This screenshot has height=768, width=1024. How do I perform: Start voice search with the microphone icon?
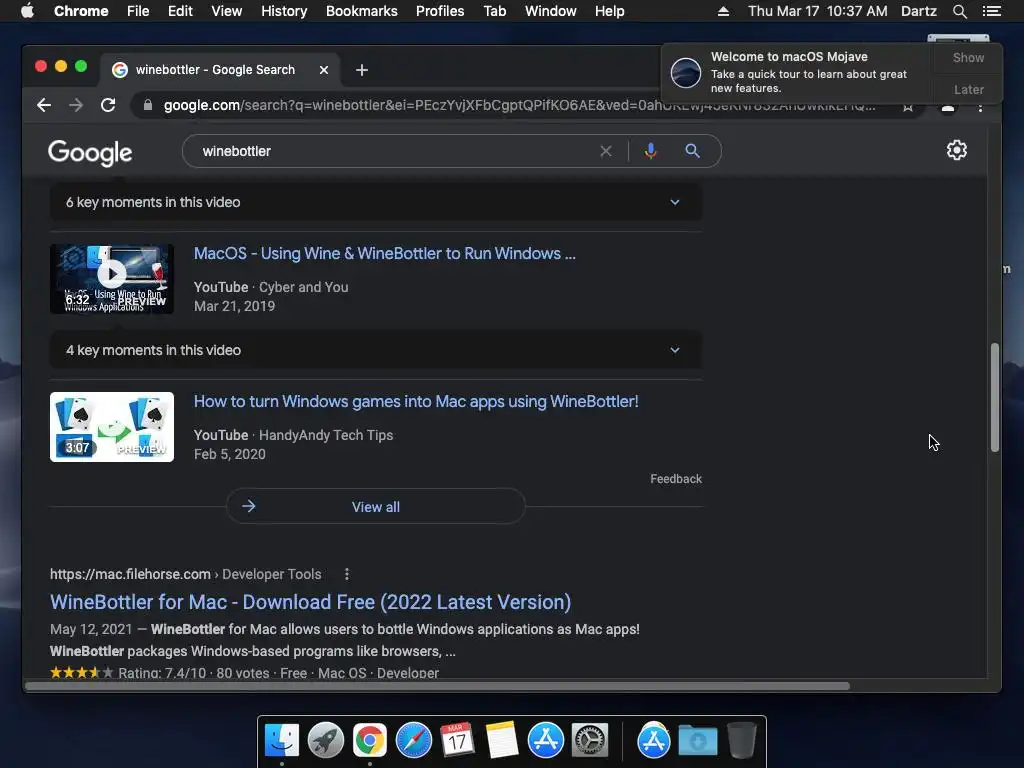650,152
